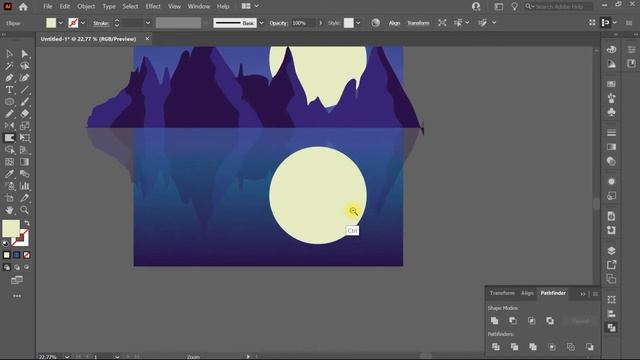Open graphic Style dropdown

tap(358, 23)
